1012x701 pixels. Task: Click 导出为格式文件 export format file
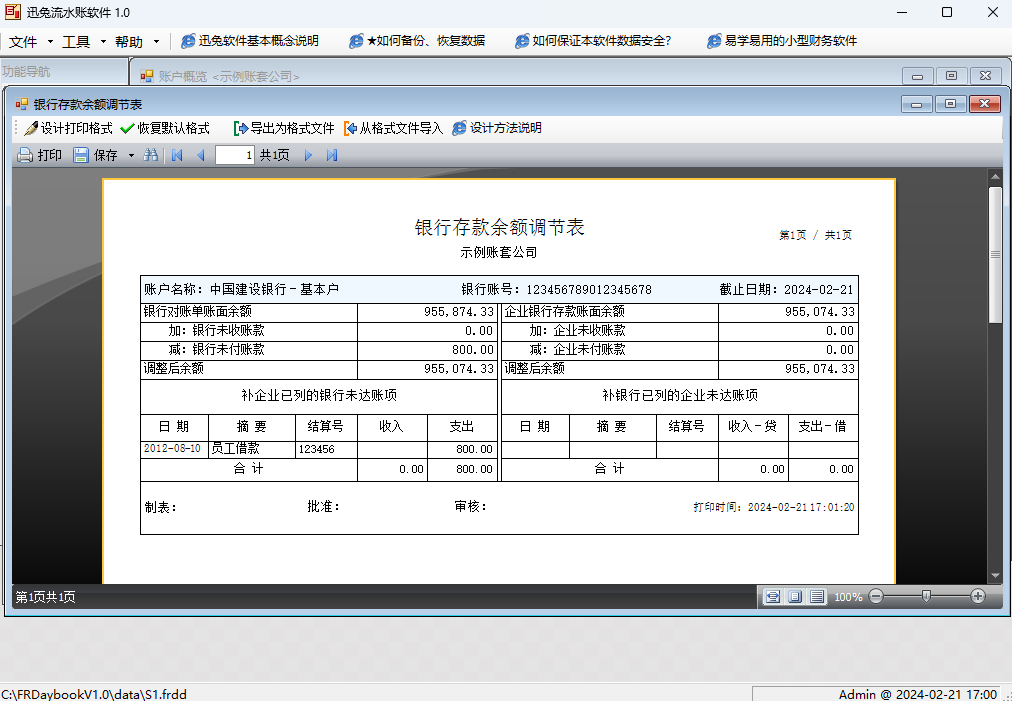[x=284, y=128]
